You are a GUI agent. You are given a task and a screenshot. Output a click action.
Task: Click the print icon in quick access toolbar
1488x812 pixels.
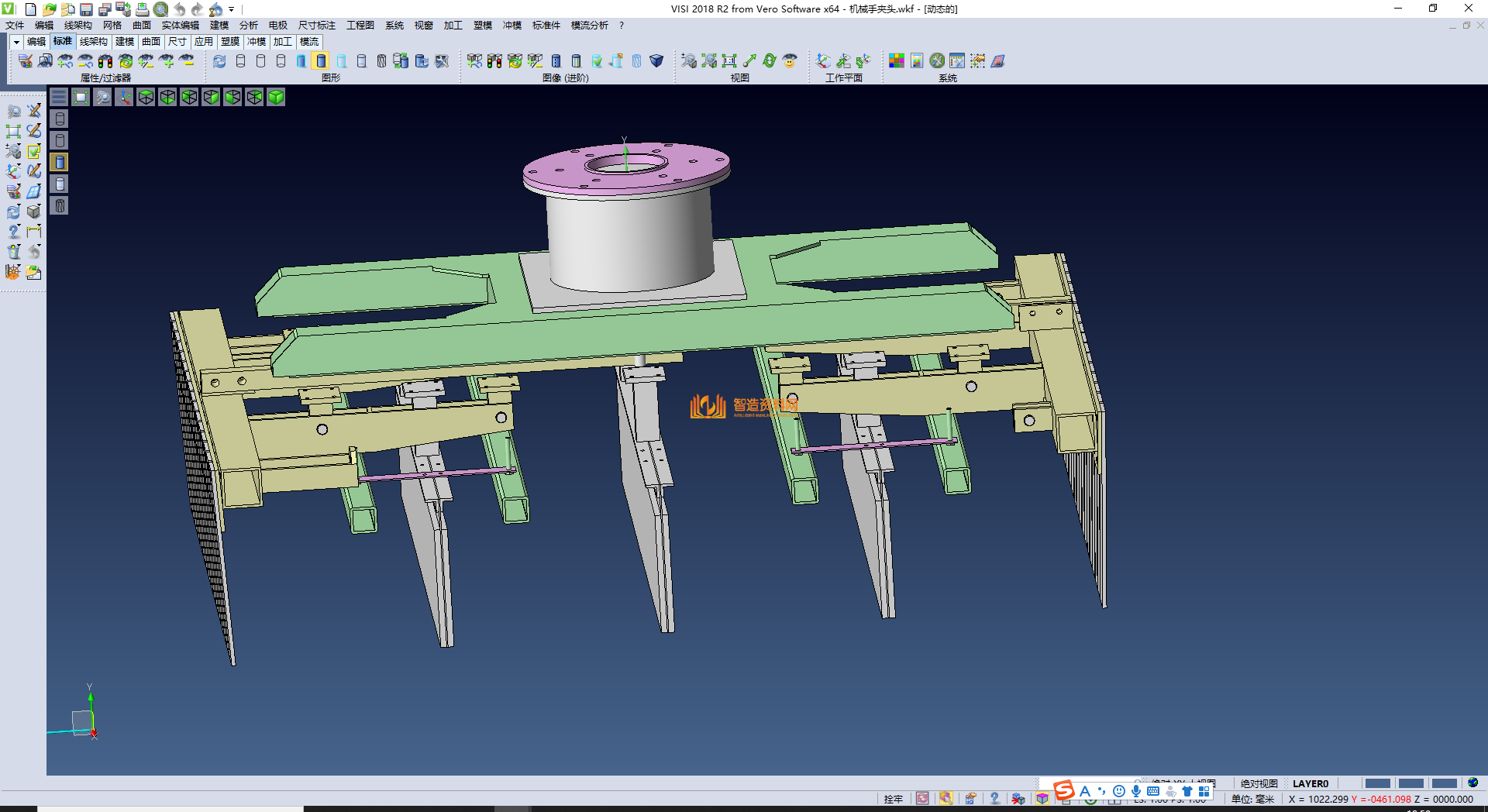point(142,9)
